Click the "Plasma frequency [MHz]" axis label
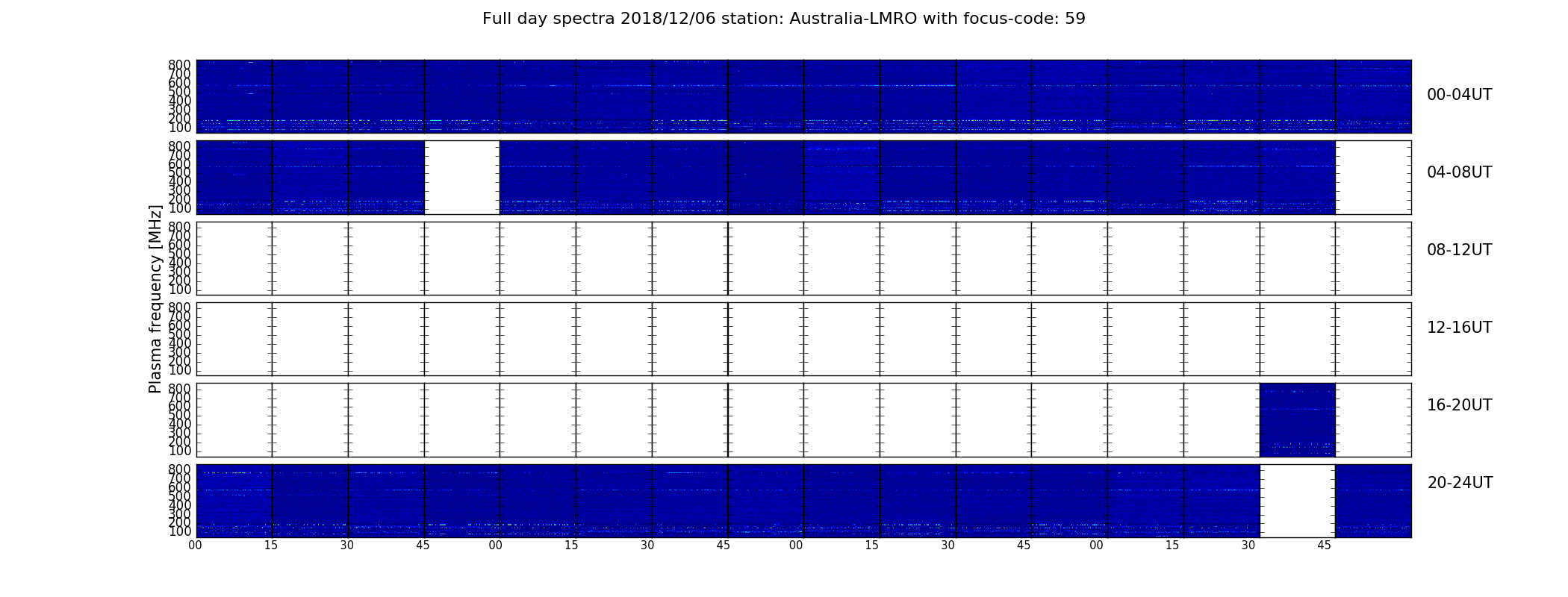This screenshot has height=597, width=1568. click(155, 298)
